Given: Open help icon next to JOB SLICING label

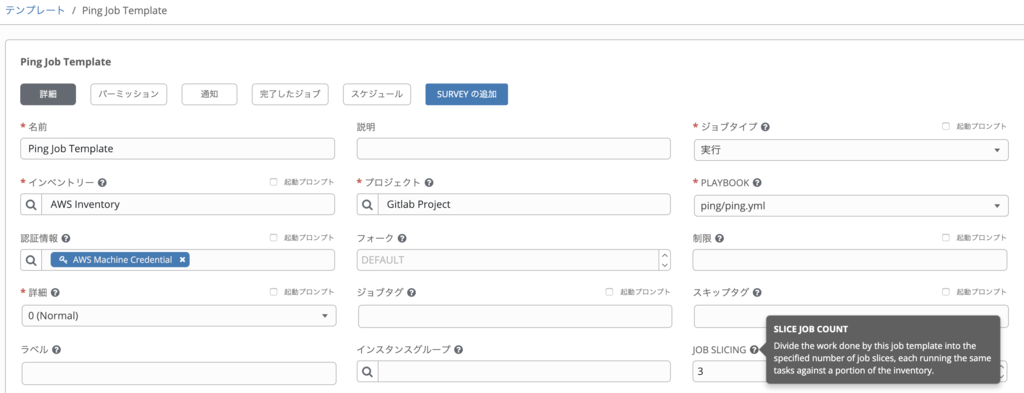Looking at the screenshot, I should point(754,349).
